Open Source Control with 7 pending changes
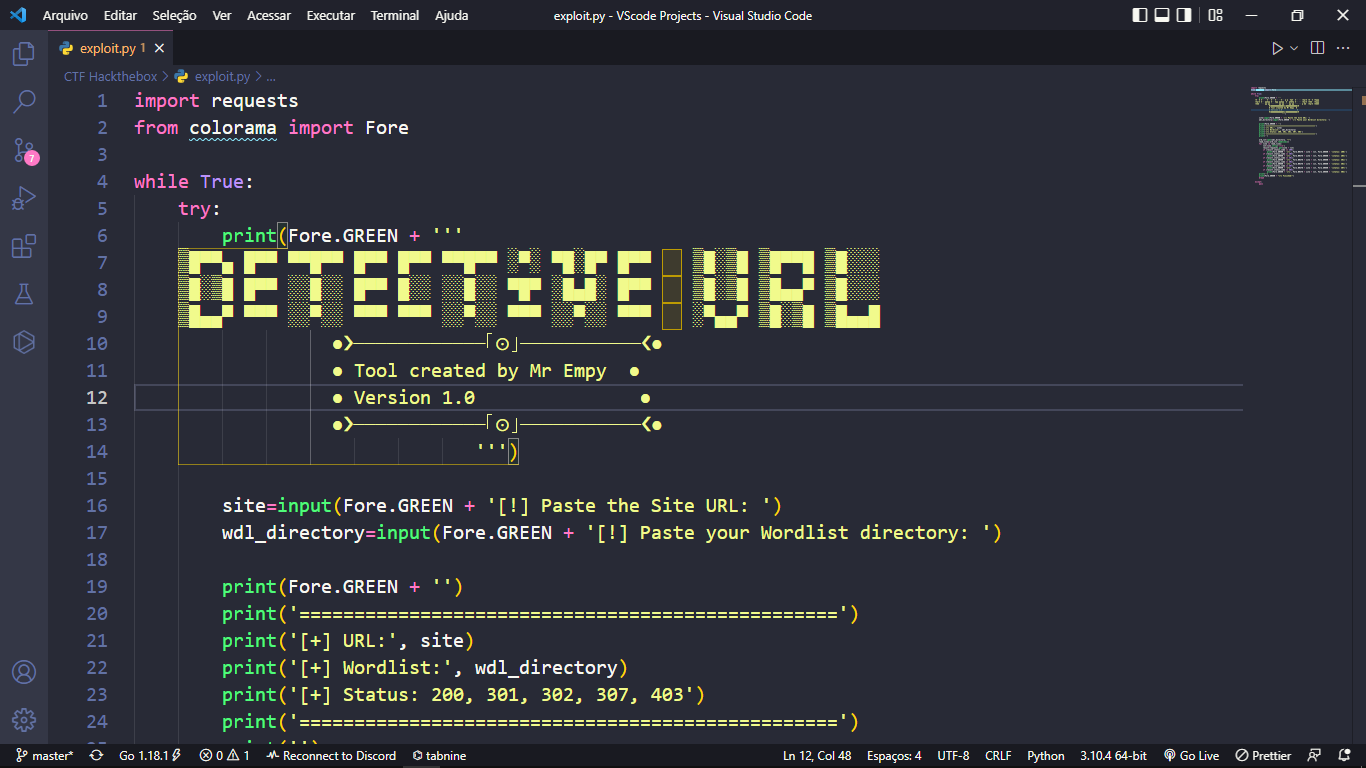 click(x=24, y=150)
